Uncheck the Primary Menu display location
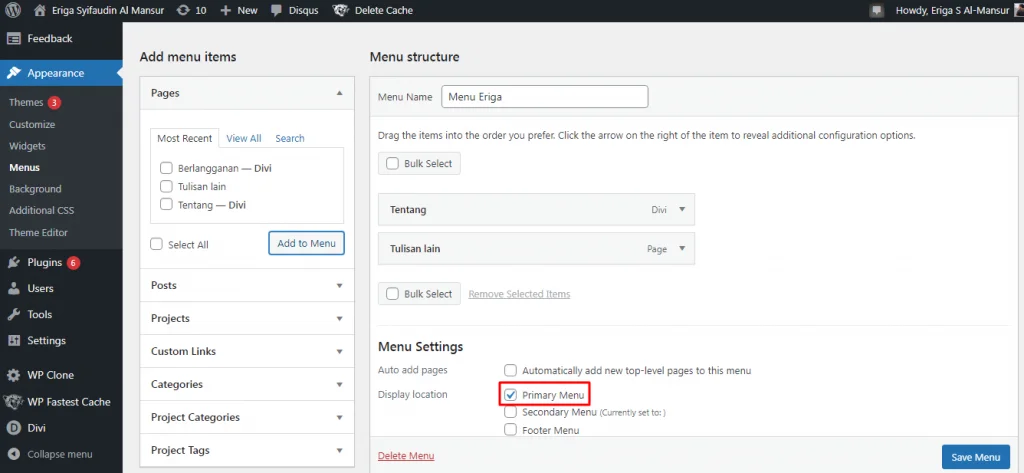 (510, 395)
